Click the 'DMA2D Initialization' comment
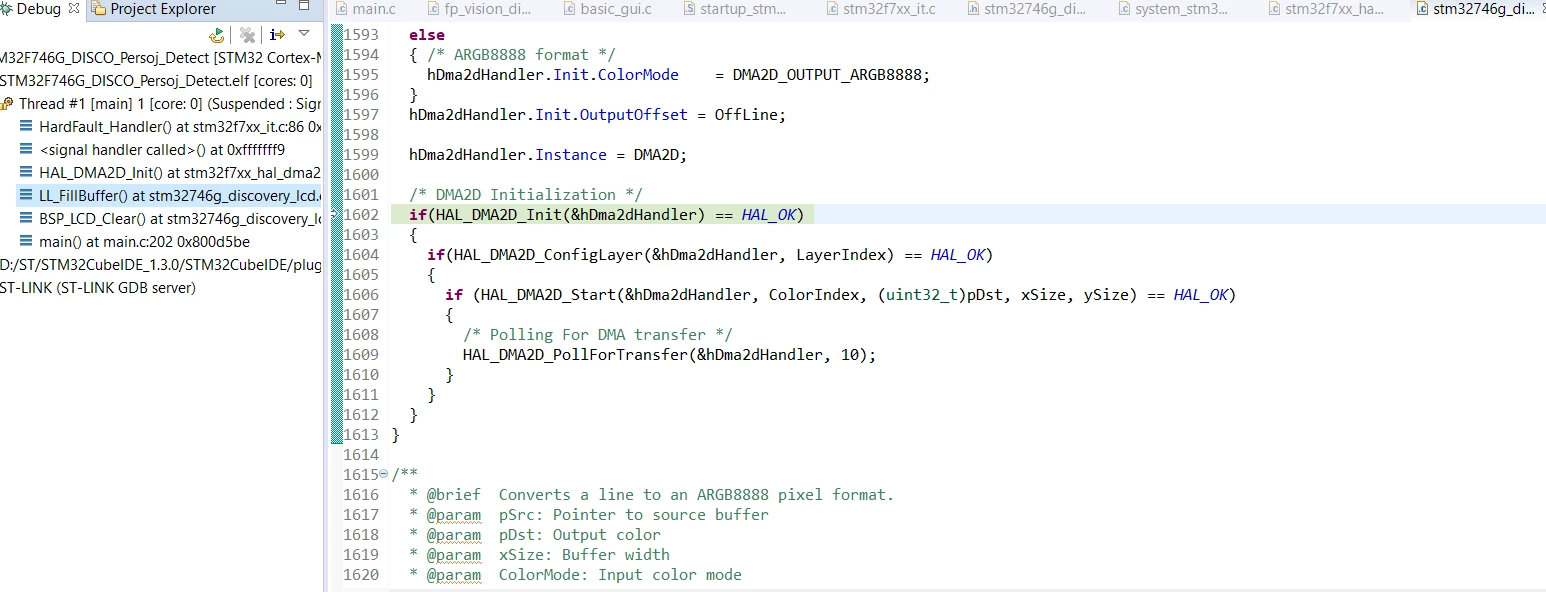This screenshot has width=1546, height=592. tap(526, 195)
